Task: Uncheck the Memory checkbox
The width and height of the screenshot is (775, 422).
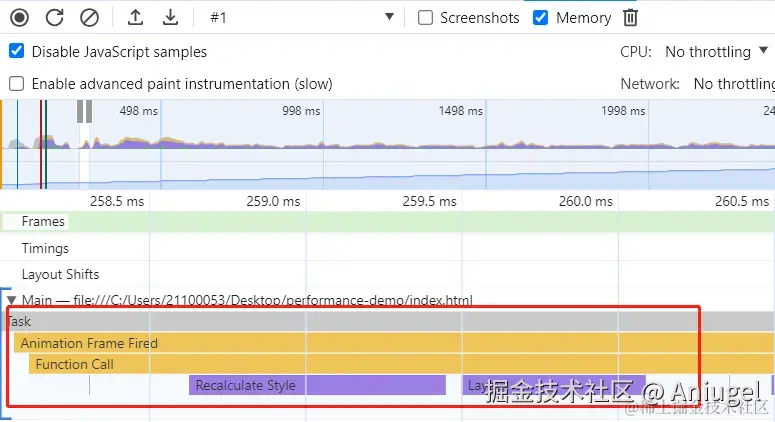Action: pyautogui.click(x=541, y=17)
